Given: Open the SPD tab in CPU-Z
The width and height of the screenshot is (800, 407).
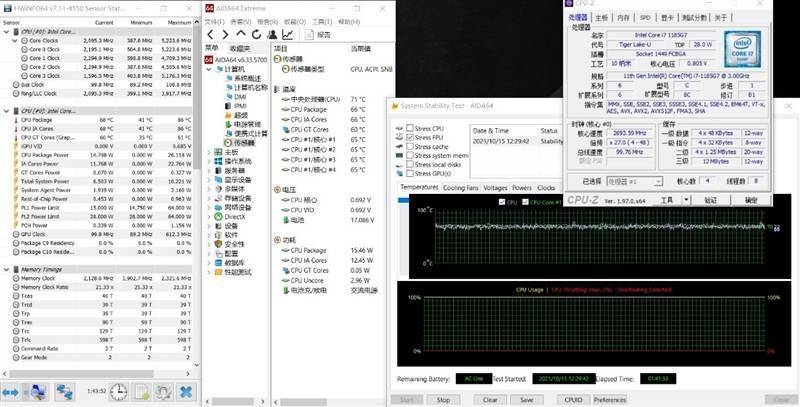Looking at the screenshot, I should [645, 17].
